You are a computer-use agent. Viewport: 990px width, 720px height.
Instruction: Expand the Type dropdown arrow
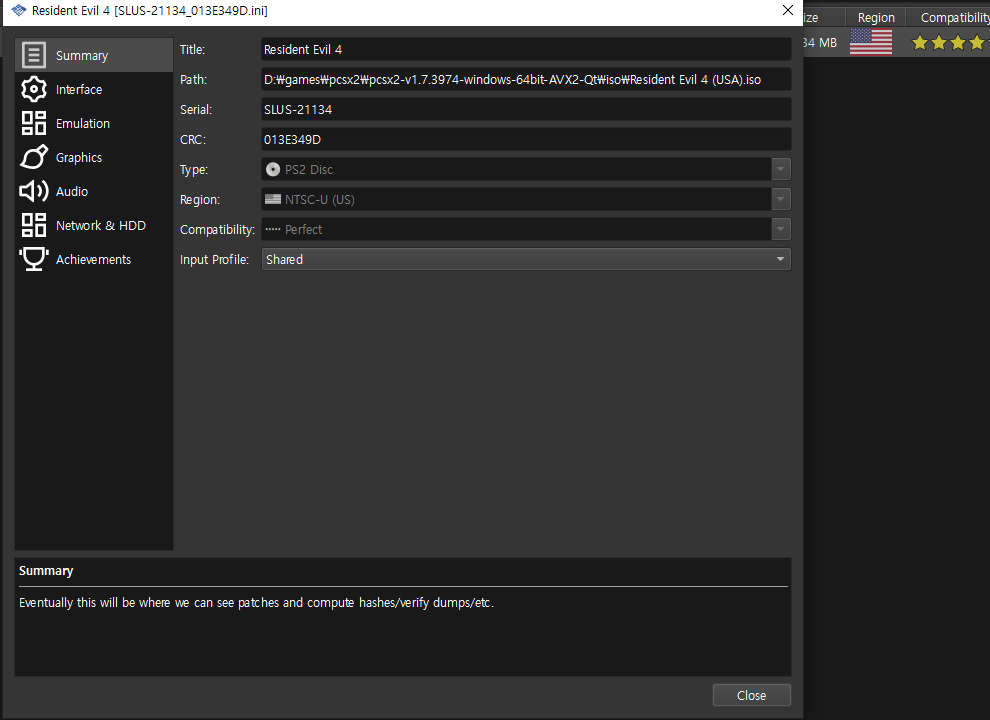coord(780,169)
